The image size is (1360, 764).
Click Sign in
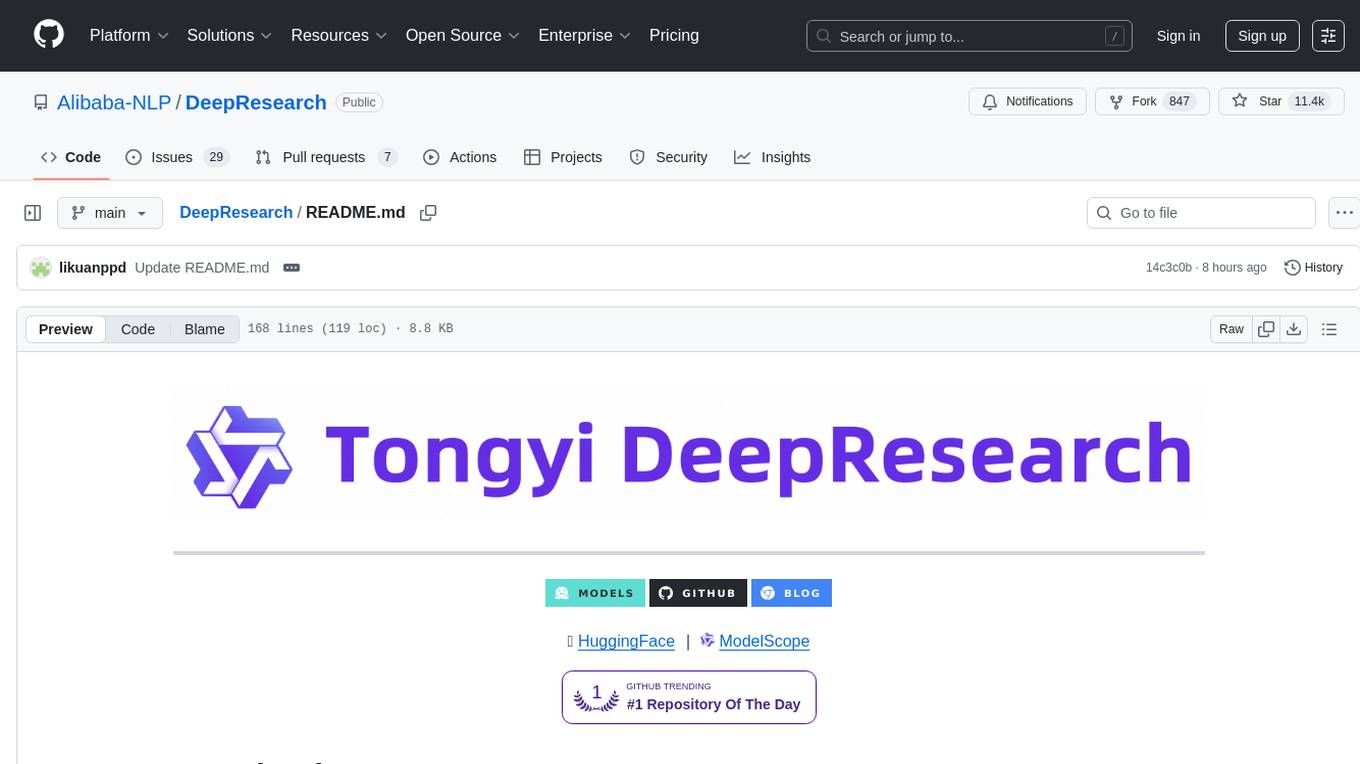pos(1178,36)
